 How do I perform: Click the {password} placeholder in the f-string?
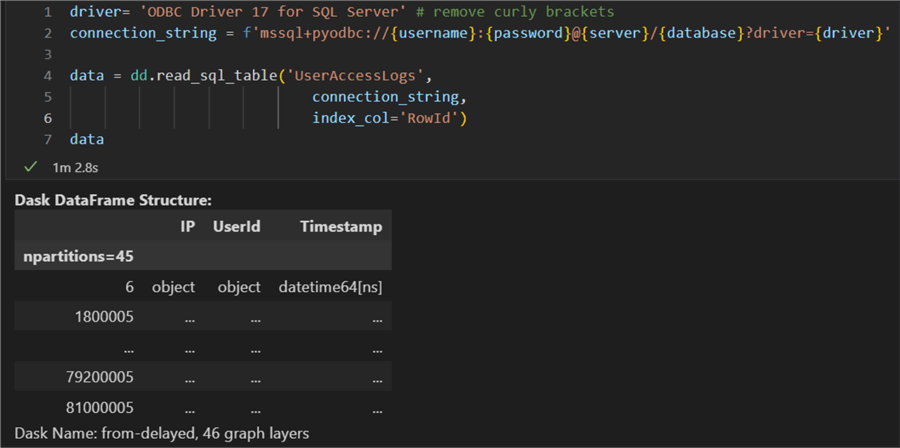528,33
